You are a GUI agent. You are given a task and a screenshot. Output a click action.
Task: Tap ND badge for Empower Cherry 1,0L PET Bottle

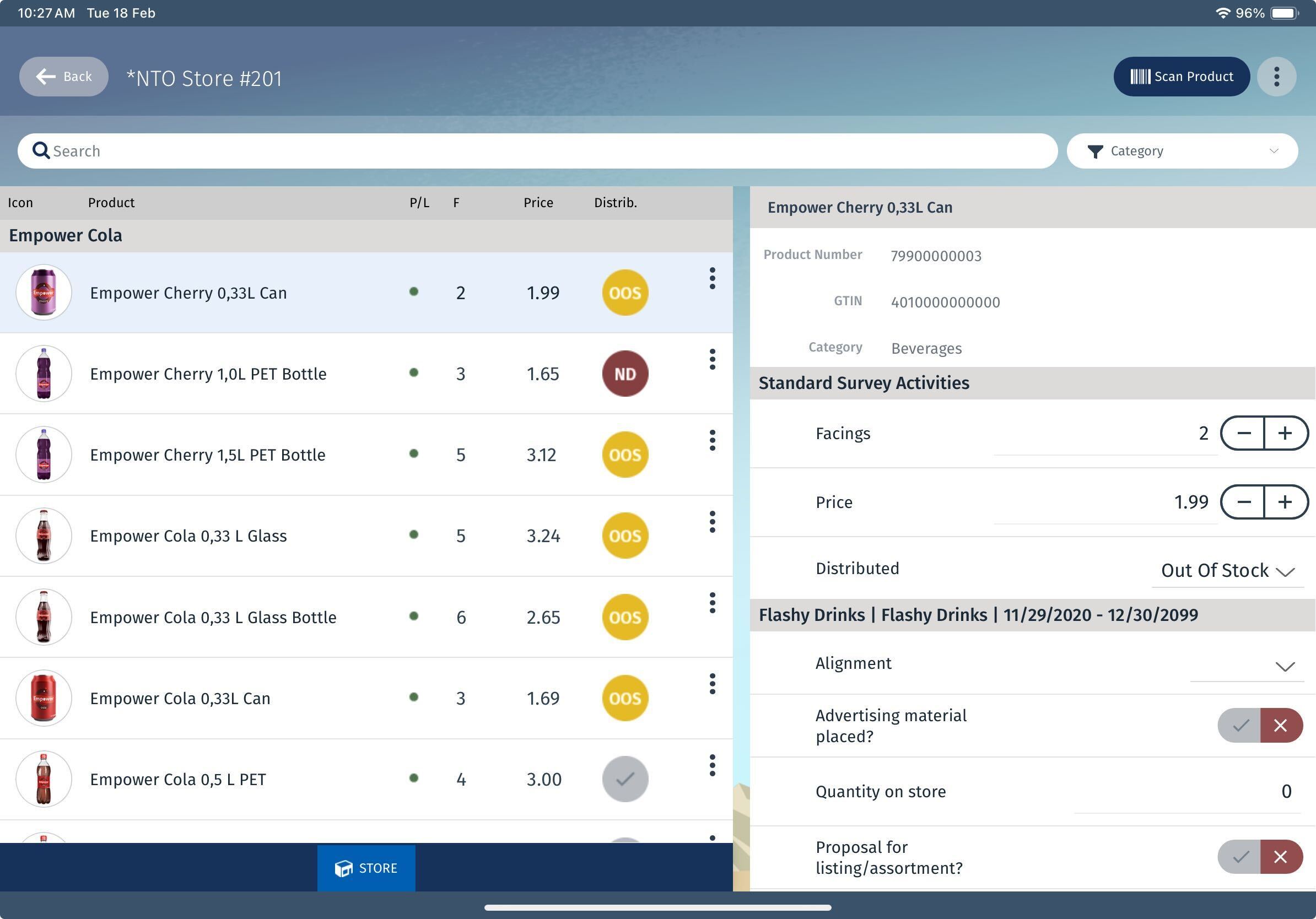tap(625, 374)
